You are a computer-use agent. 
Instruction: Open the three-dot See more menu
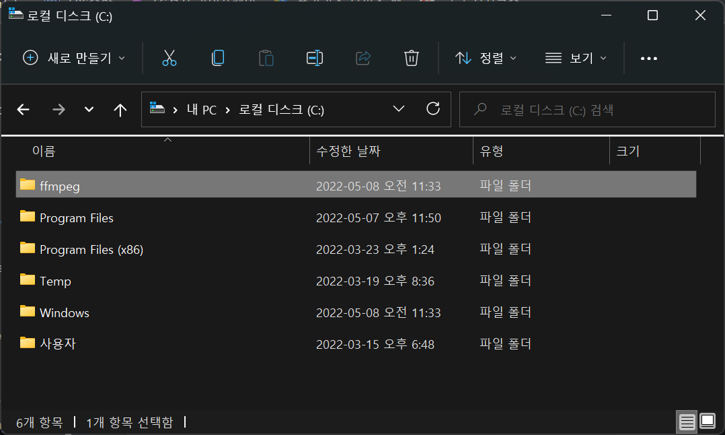(x=649, y=58)
